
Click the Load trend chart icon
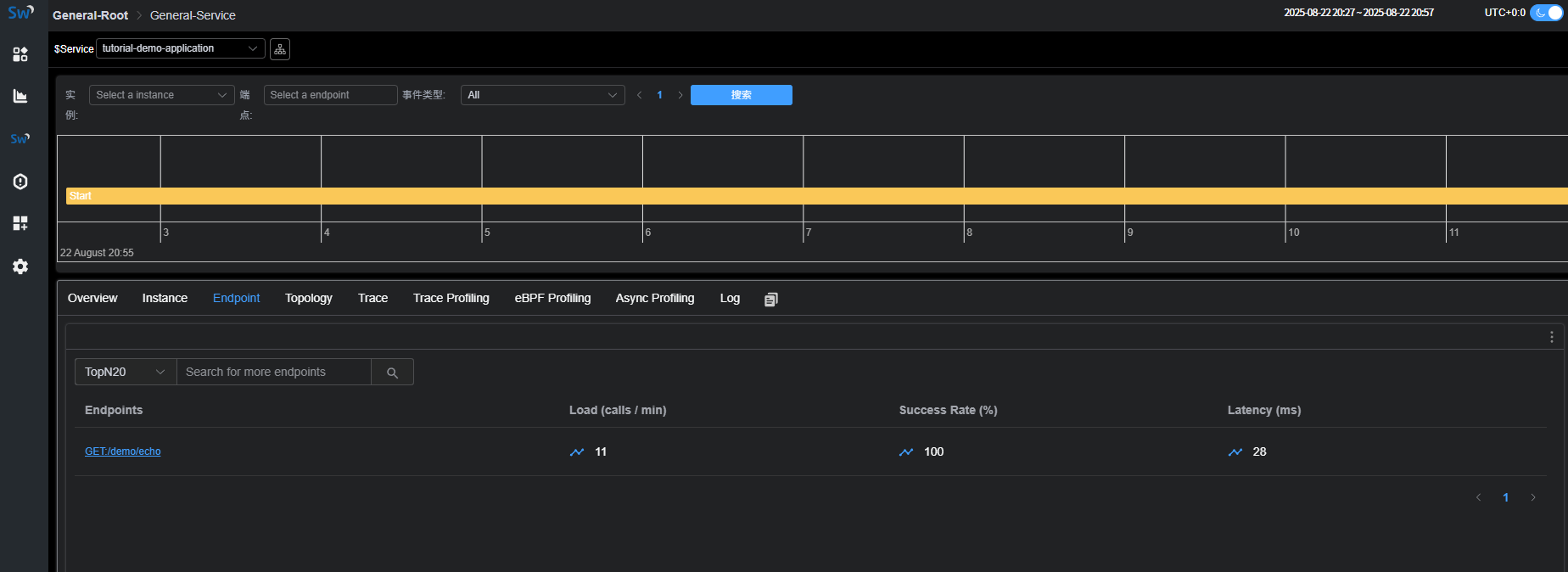point(577,451)
